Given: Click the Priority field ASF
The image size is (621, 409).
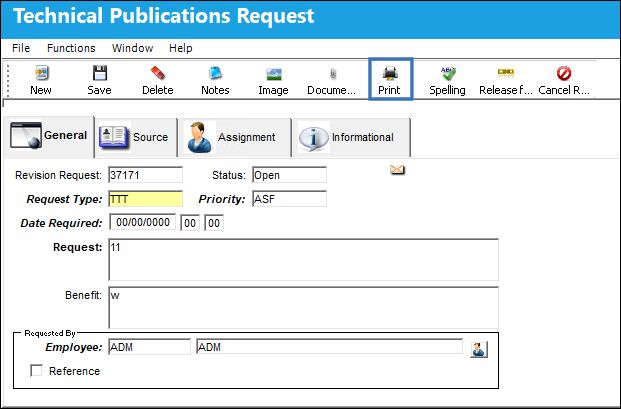Looking at the screenshot, I should tap(290, 199).
